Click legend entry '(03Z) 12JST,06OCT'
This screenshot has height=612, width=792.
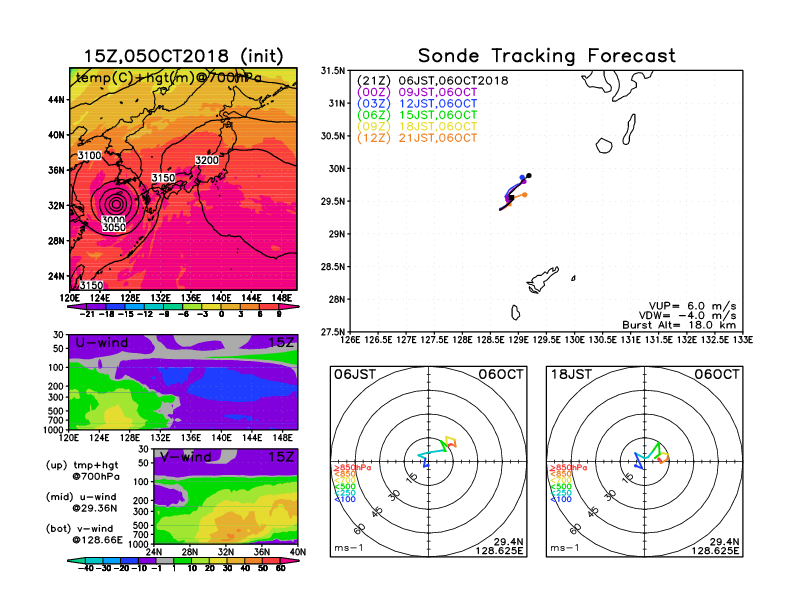click(417, 104)
